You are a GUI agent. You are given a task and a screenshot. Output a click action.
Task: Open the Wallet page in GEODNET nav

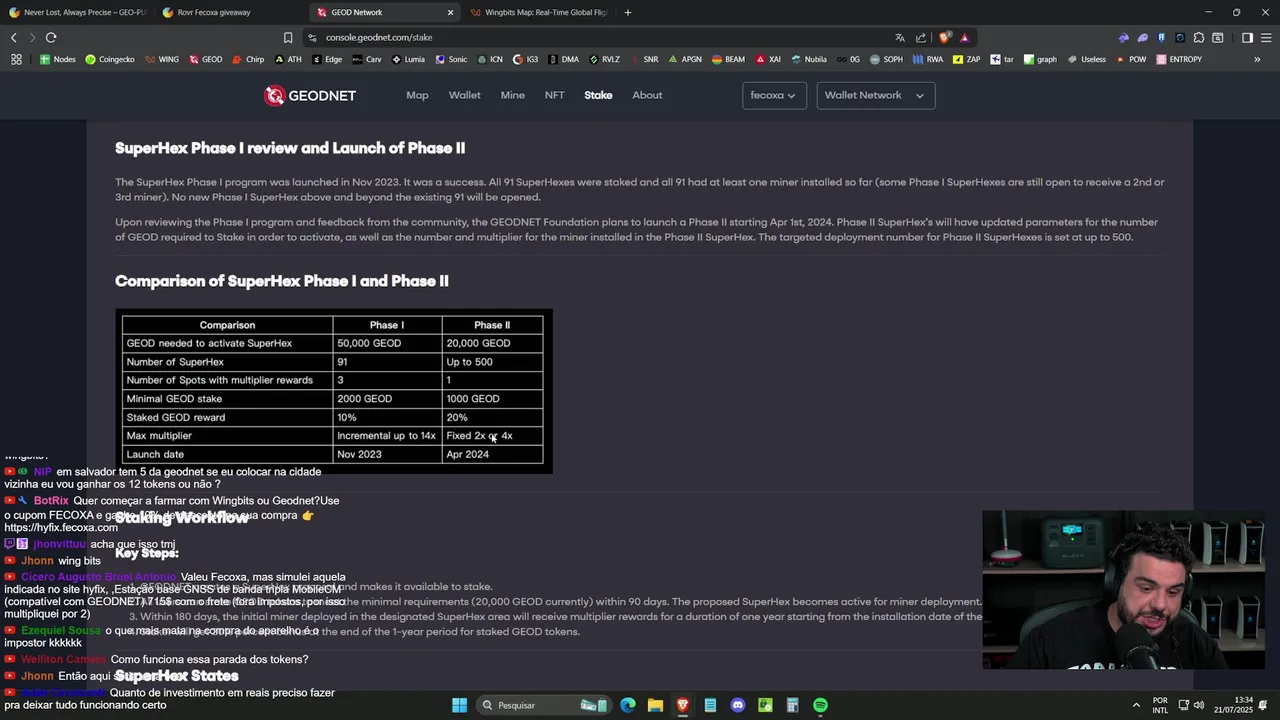464,95
